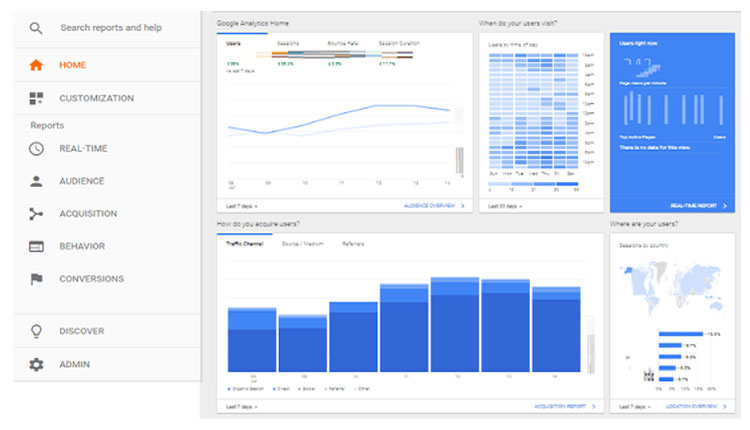Click the Conversions flag icon

click(36, 279)
